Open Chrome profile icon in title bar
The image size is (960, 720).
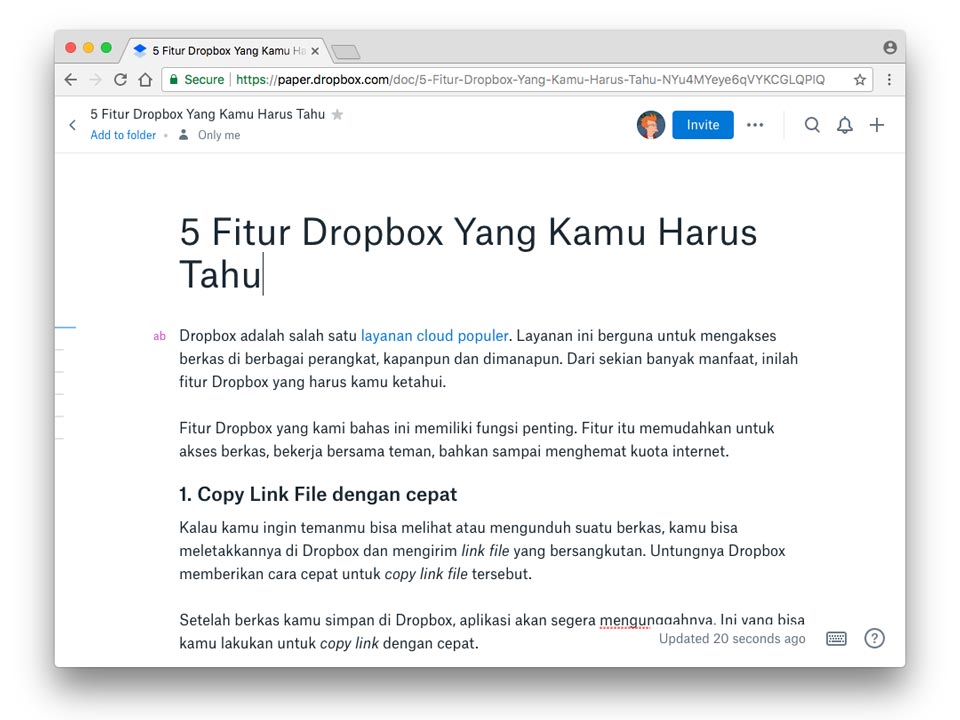[890, 48]
